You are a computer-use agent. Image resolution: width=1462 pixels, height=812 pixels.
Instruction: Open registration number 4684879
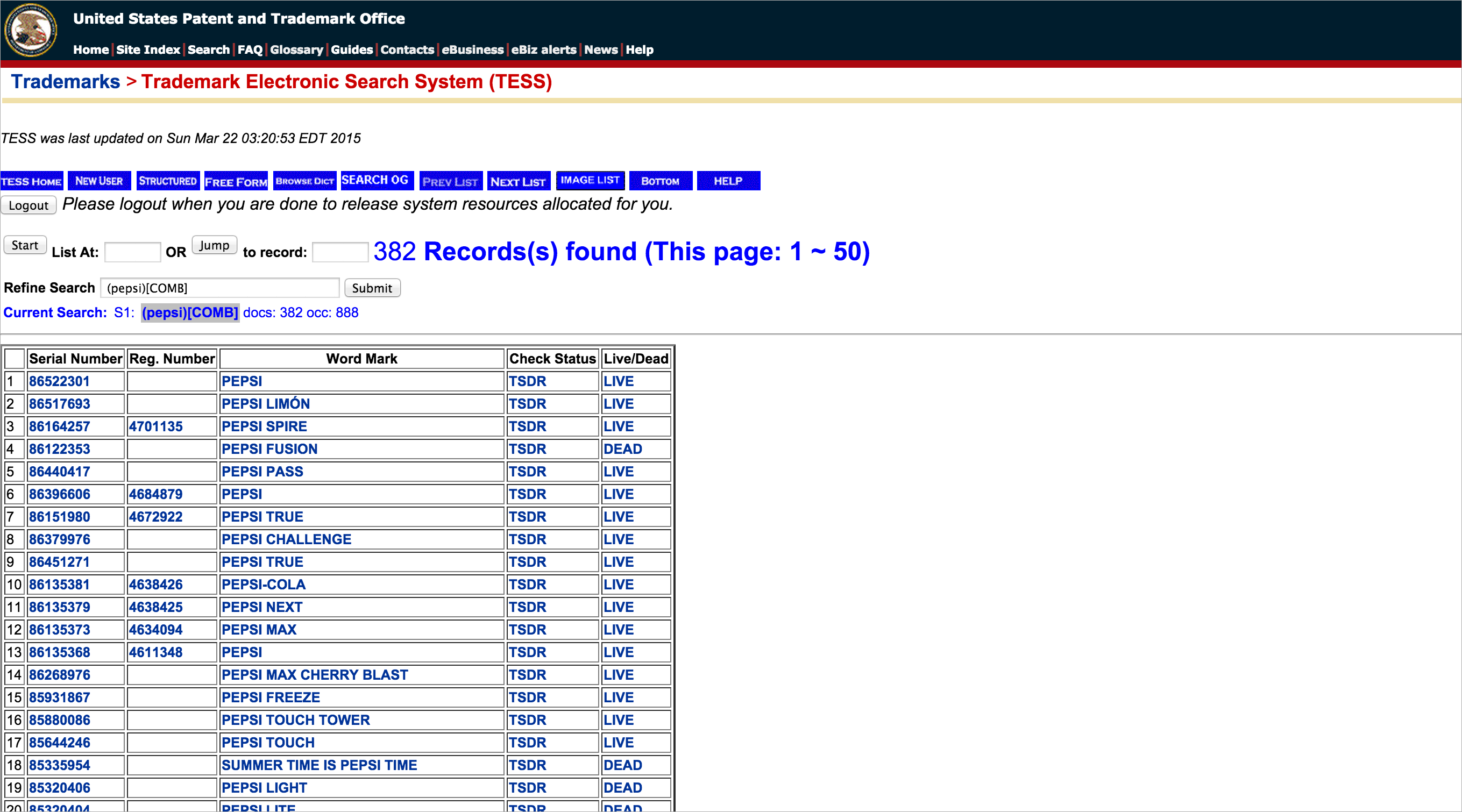point(155,494)
